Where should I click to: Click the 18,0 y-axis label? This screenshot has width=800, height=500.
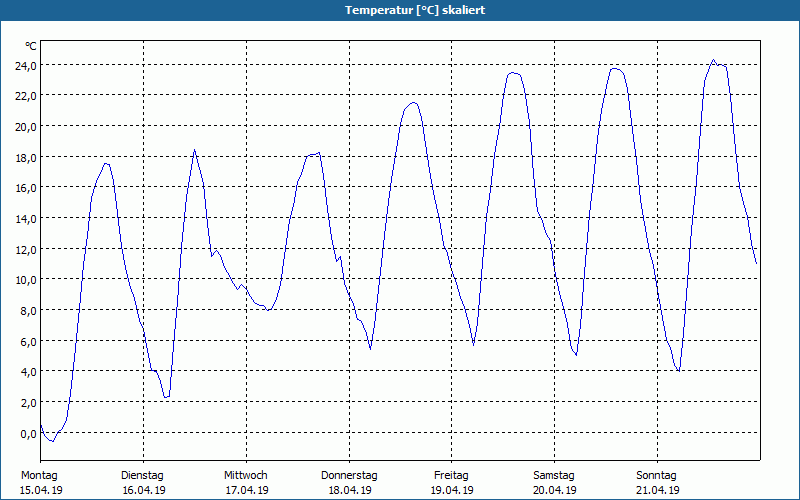26,157
